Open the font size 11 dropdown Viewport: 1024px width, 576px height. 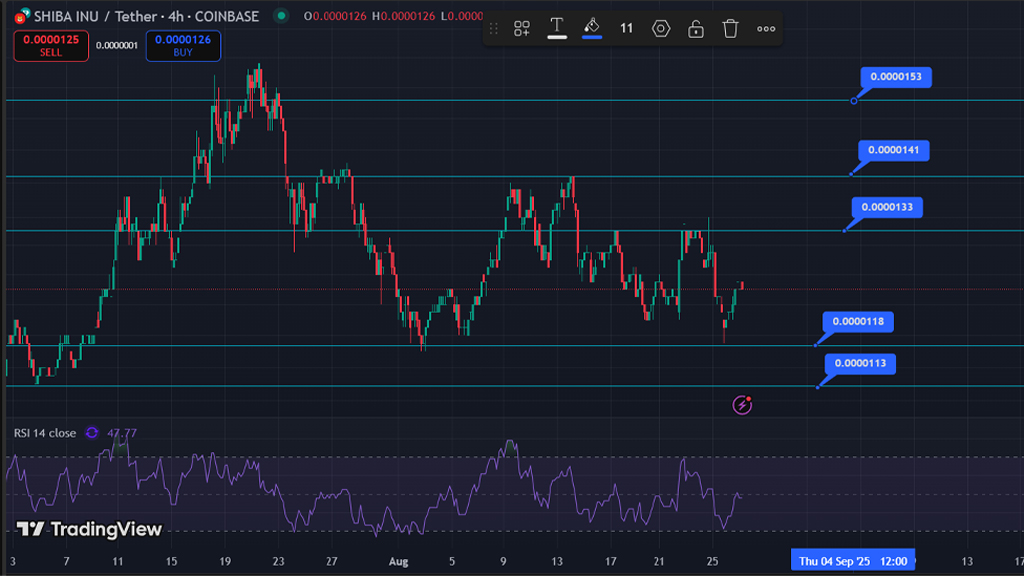click(x=626, y=29)
